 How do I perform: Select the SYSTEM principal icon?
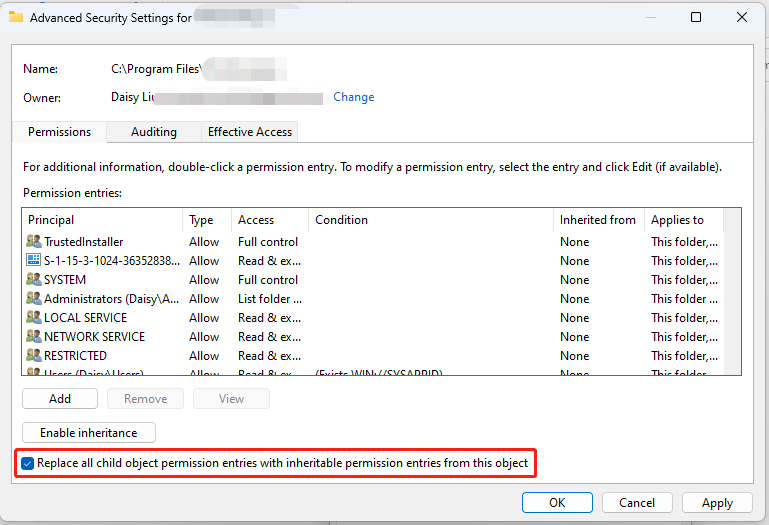coord(34,280)
